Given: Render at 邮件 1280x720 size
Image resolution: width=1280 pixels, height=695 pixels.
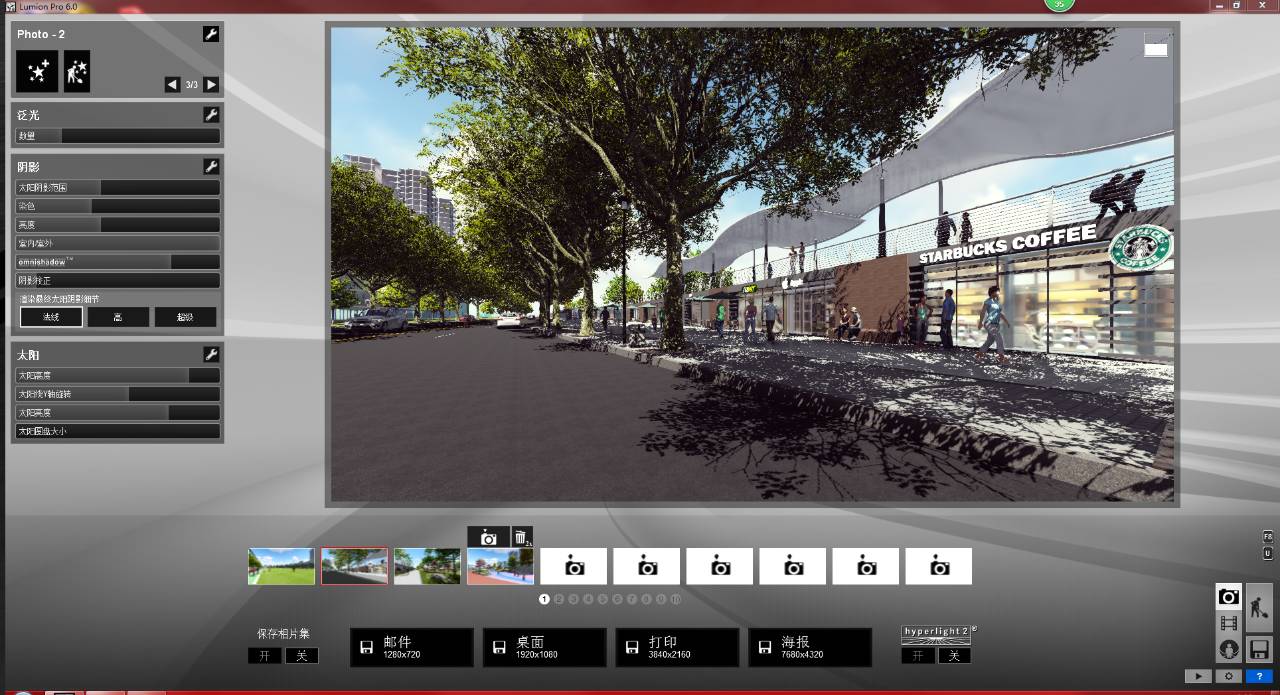Looking at the screenshot, I should point(411,647).
